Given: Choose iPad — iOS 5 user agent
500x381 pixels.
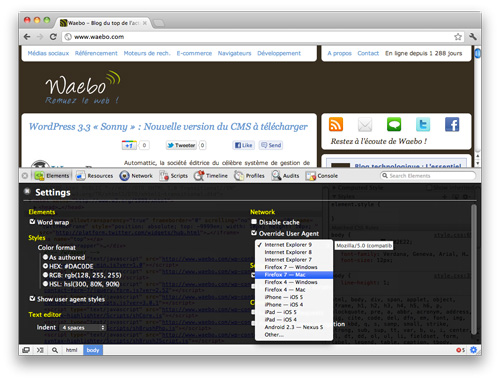Looking at the screenshot, I should [x=294, y=312].
